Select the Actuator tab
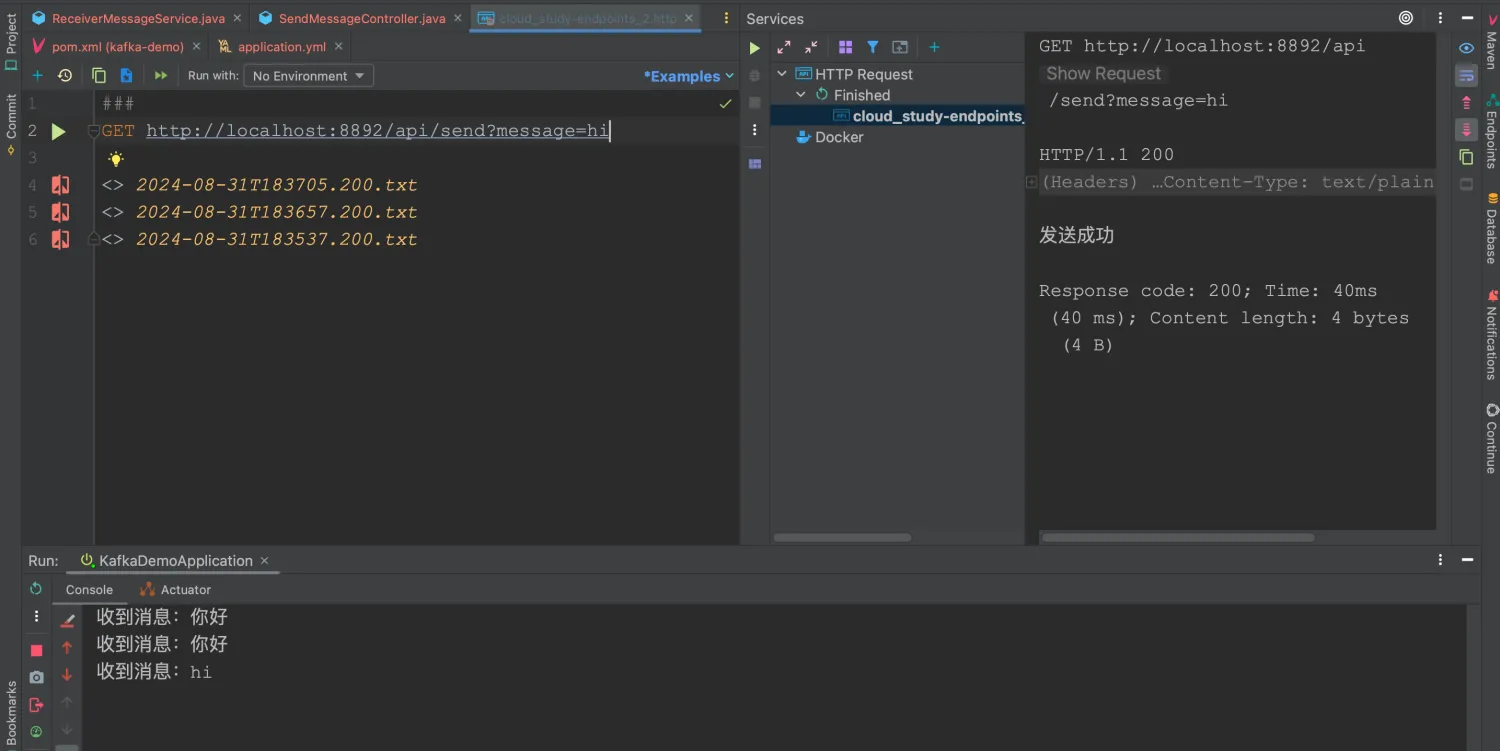 [x=176, y=590]
